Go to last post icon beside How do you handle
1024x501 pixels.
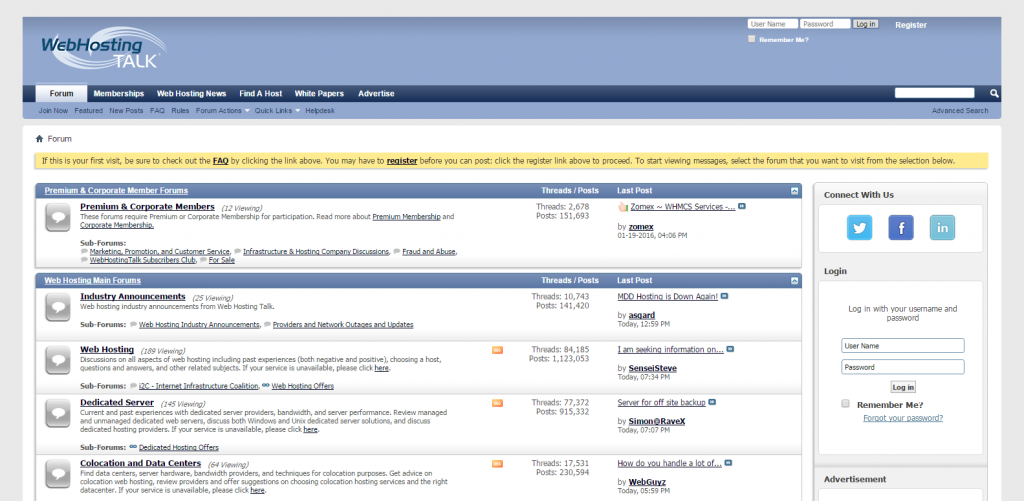pyautogui.click(x=728, y=462)
